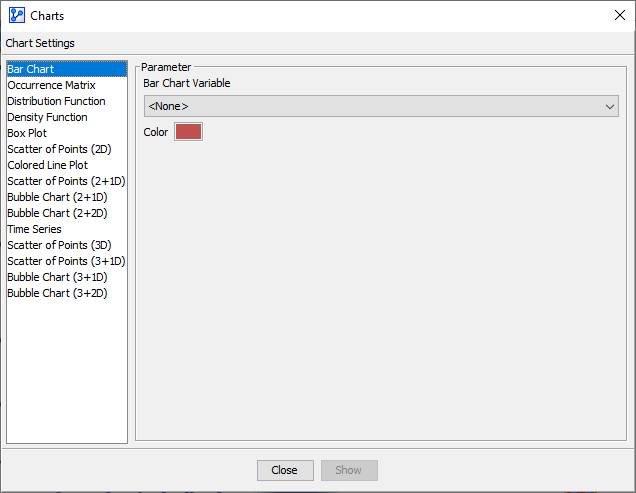This screenshot has width=636, height=493.
Task: Open the red Color swatch picker
Action: [188, 132]
